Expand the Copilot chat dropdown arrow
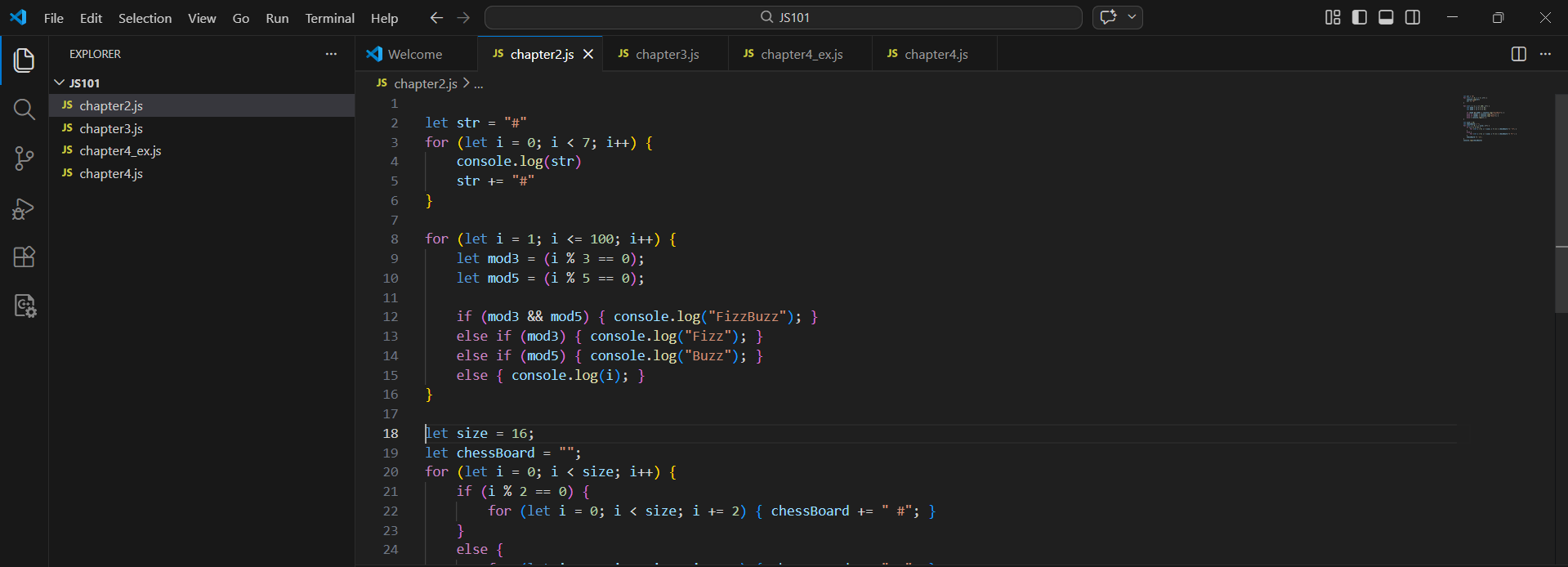Image resolution: width=1568 pixels, height=567 pixels. 1132,17
